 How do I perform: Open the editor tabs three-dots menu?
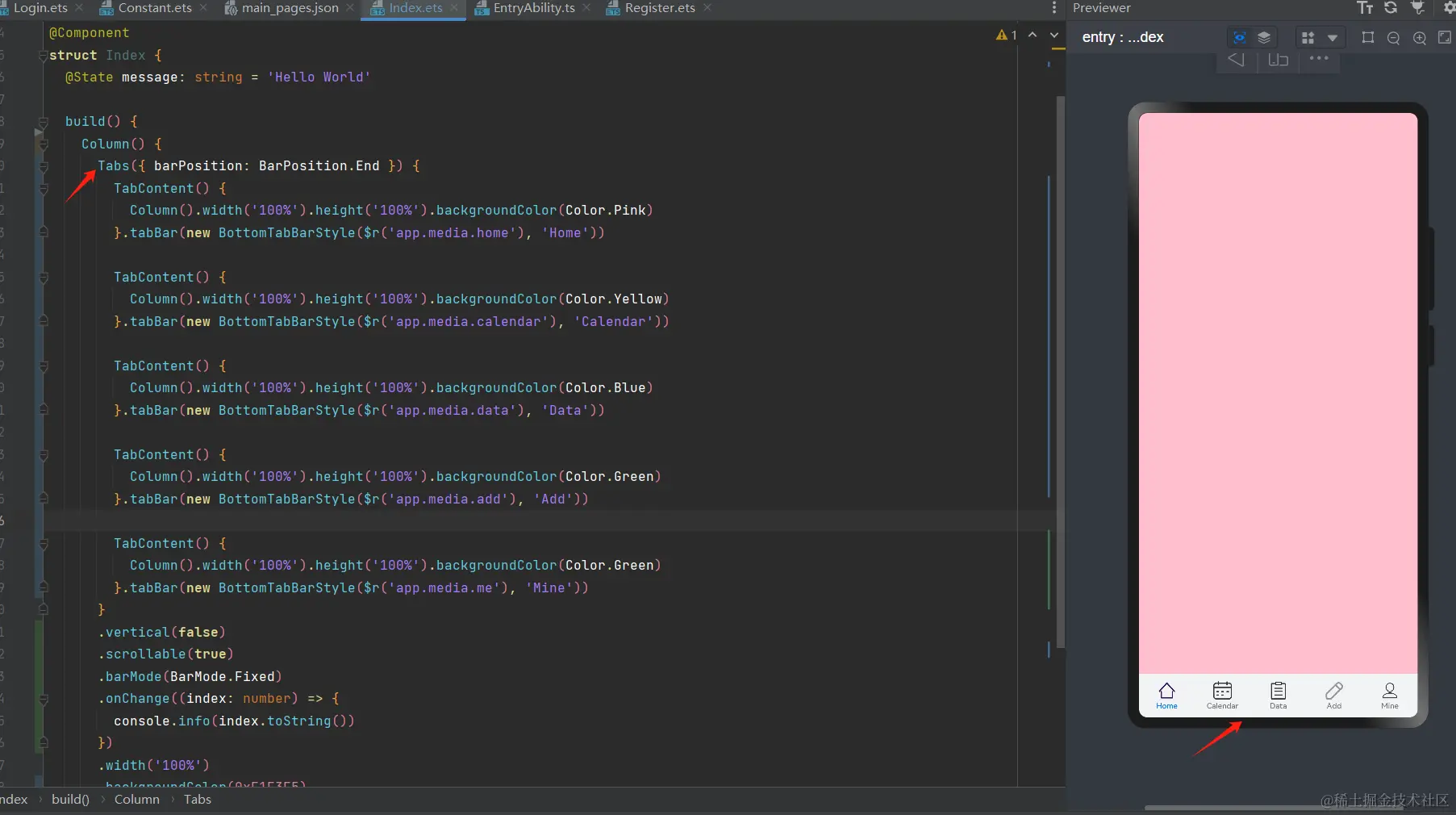tap(1053, 8)
